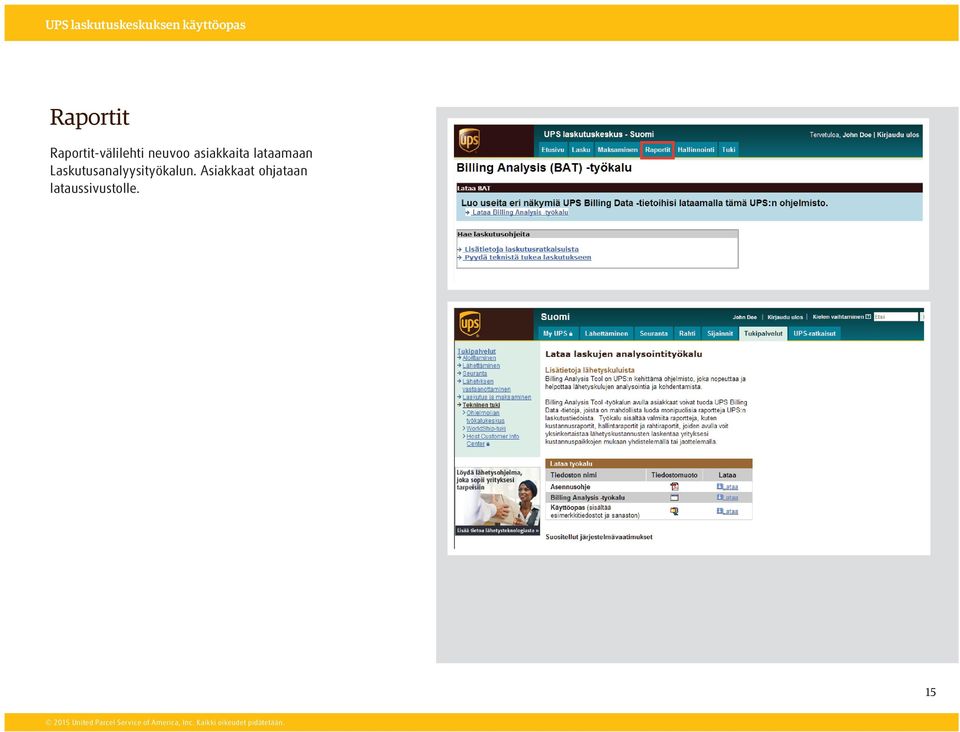Open Ohjelmoijan työkalukeskus sidebar link
The image size is (960, 732).
485,417
